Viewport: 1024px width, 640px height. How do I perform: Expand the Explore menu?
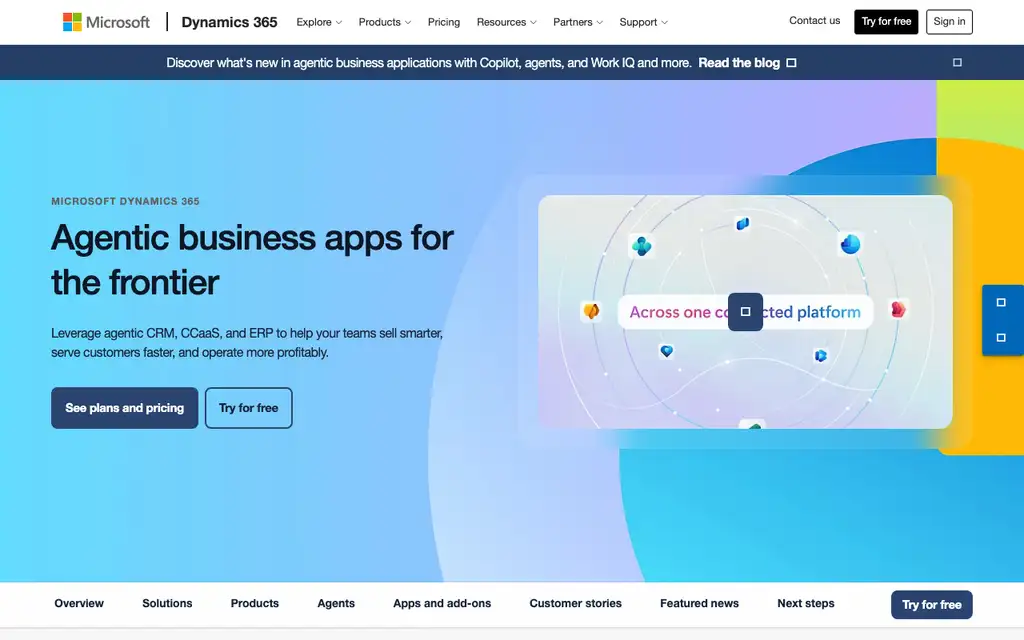[x=319, y=22]
